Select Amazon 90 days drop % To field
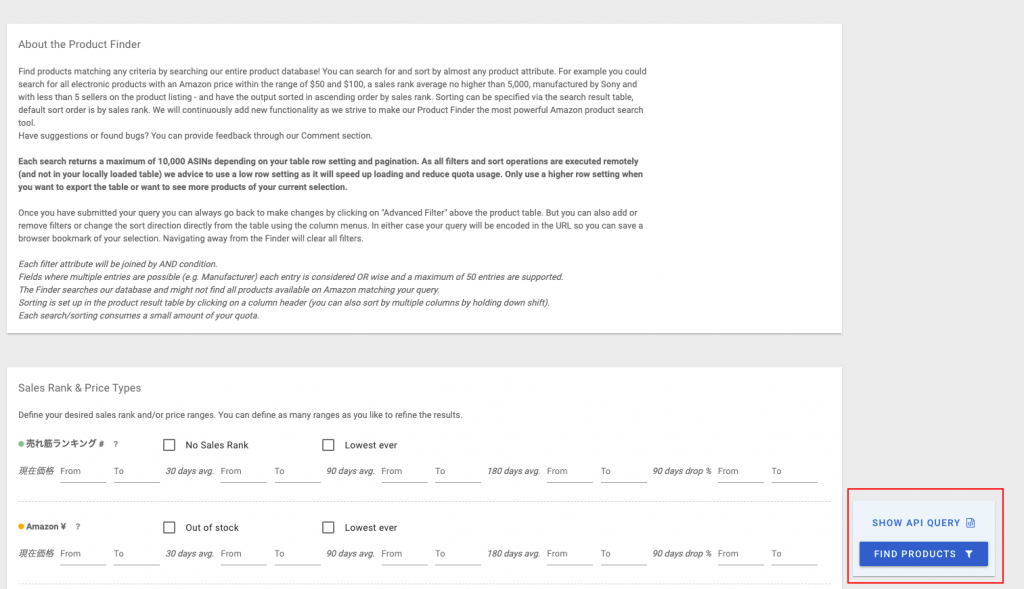 coord(793,554)
